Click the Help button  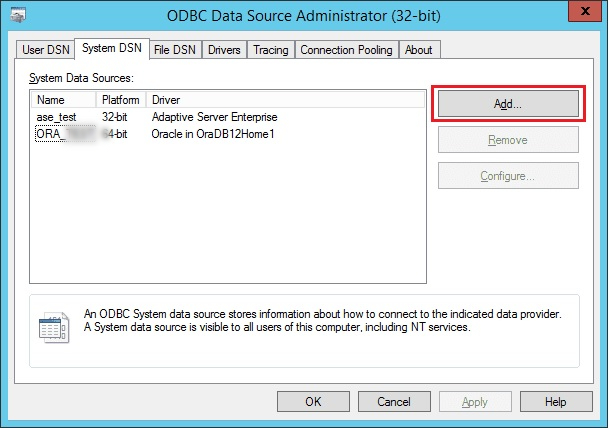pyautogui.click(x=556, y=401)
